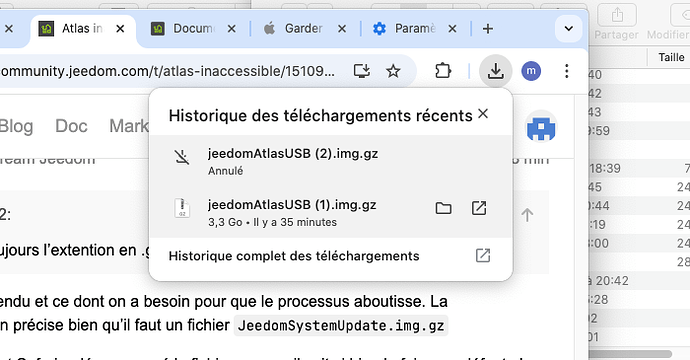
Task: Close the 'Atlas in' tab
Action: [x=120, y=29]
